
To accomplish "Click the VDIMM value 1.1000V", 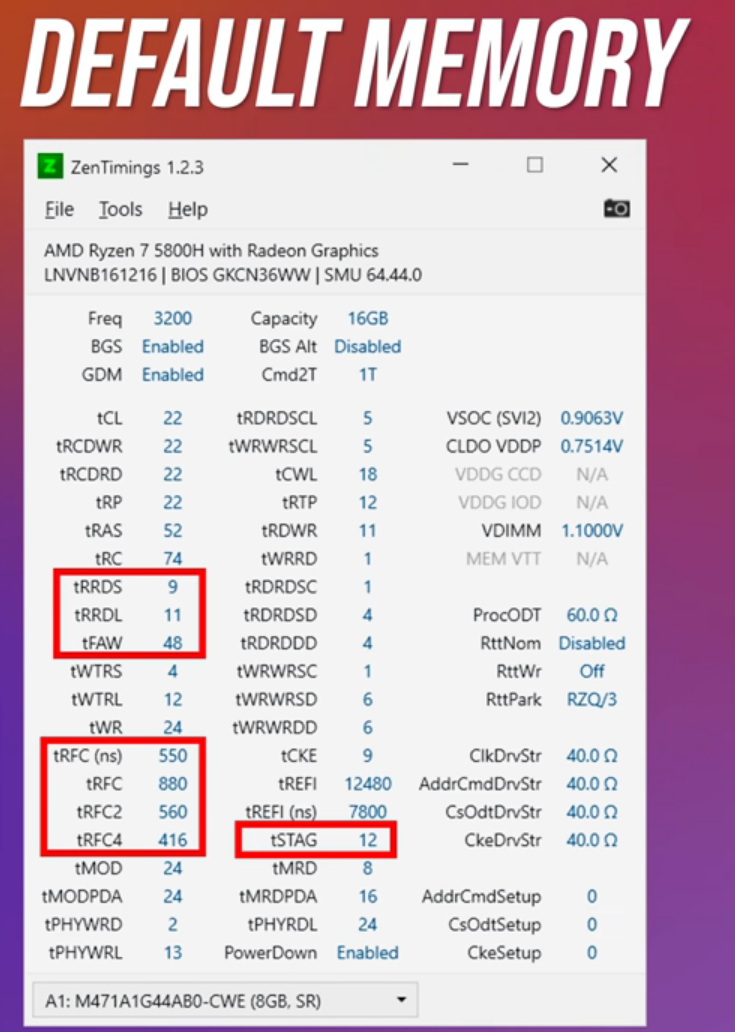I will tap(592, 531).
